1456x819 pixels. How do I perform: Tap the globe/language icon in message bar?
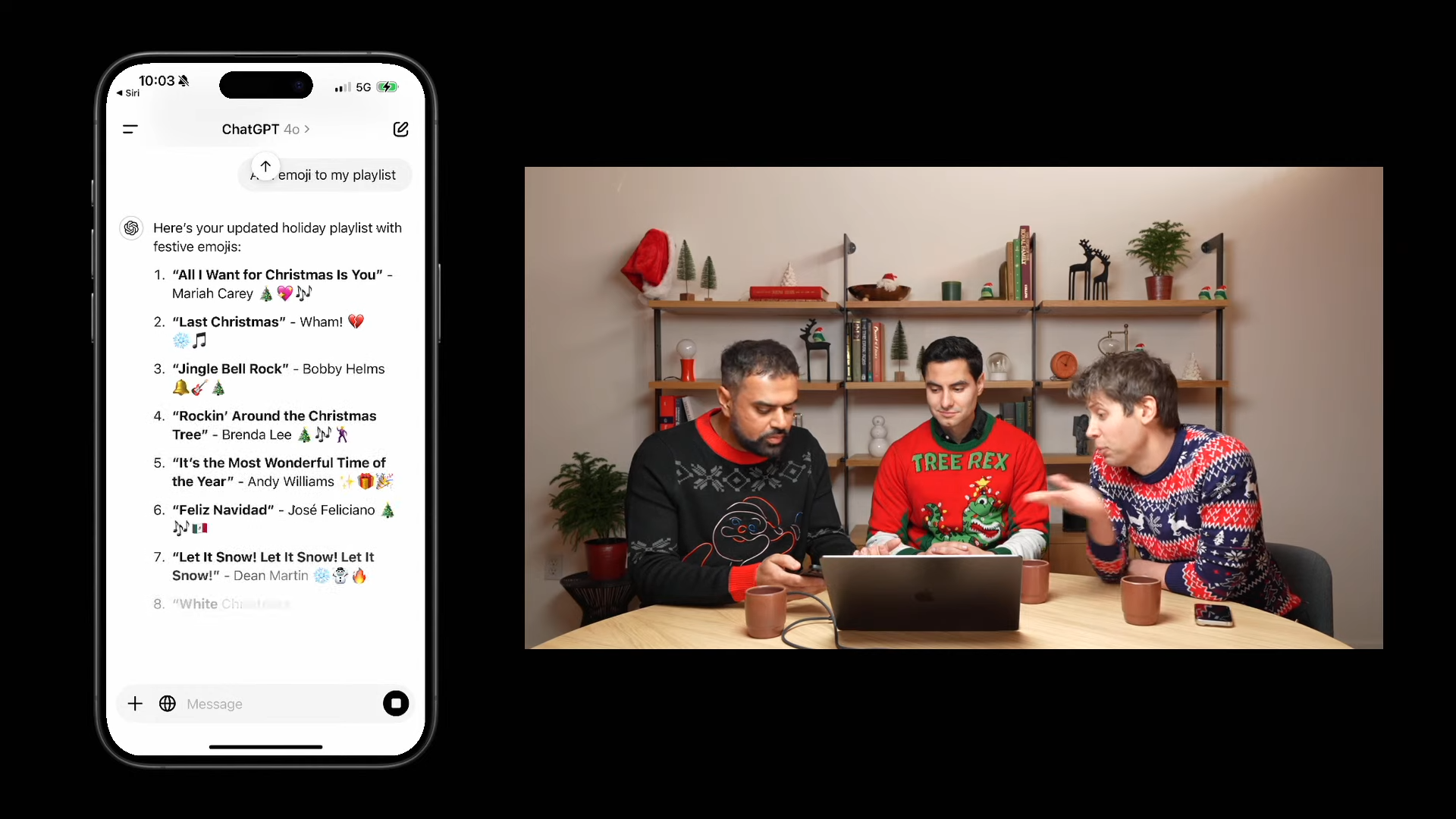(x=167, y=703)
